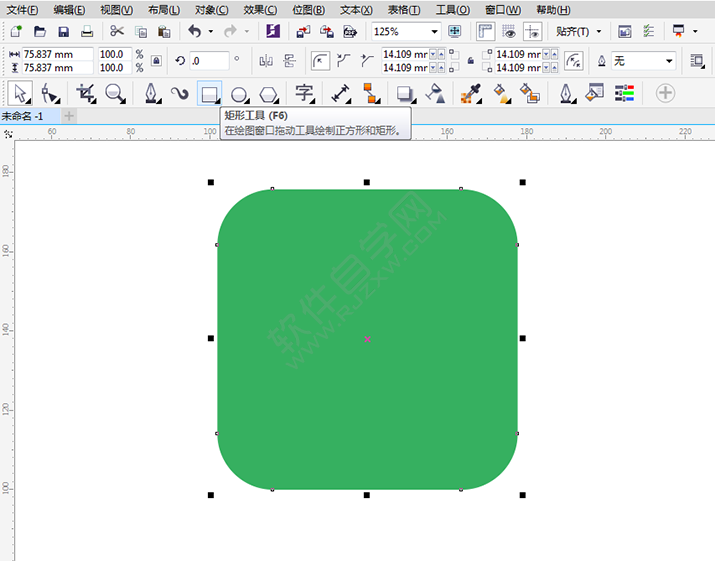Screen dimensions: 715x561
Task: Select the Zoom magnifier tool
Action: [x=115, y=94]
